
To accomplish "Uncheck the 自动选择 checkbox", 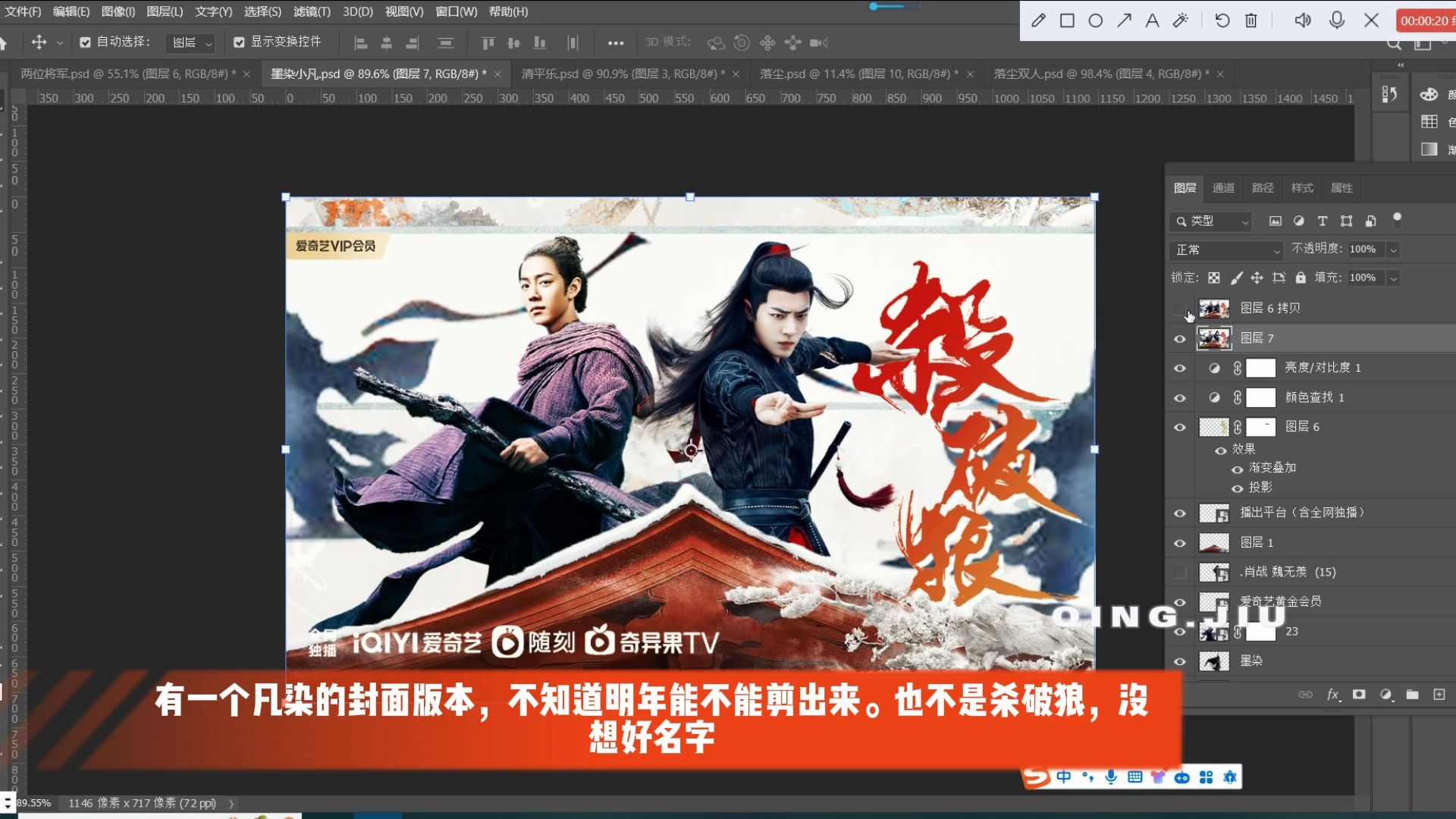I will [x=86, y=42].
